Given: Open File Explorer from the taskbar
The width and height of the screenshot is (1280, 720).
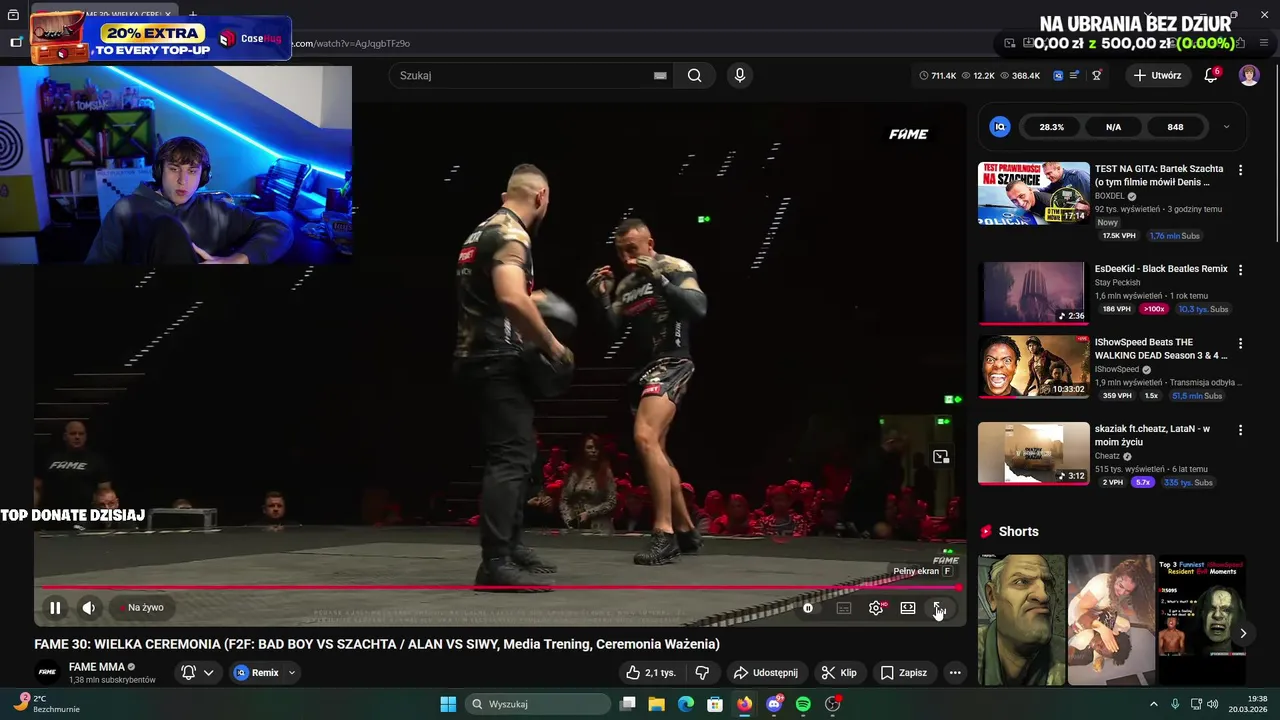Looking at the screenshot, I should (x=657, y=704).
